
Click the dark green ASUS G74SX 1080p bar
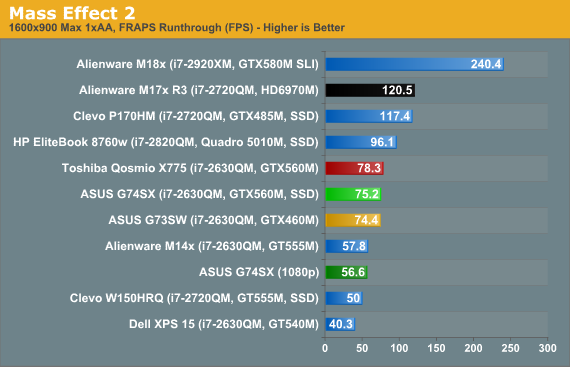[x=346, y=272]
